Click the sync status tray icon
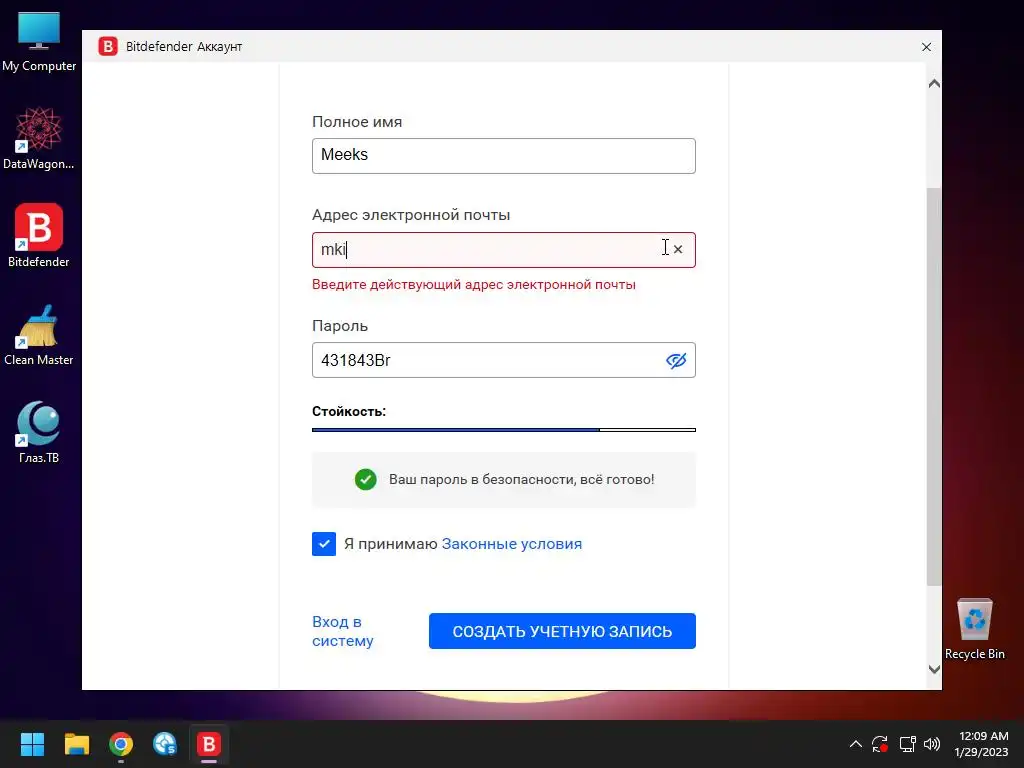 [880, 744]
